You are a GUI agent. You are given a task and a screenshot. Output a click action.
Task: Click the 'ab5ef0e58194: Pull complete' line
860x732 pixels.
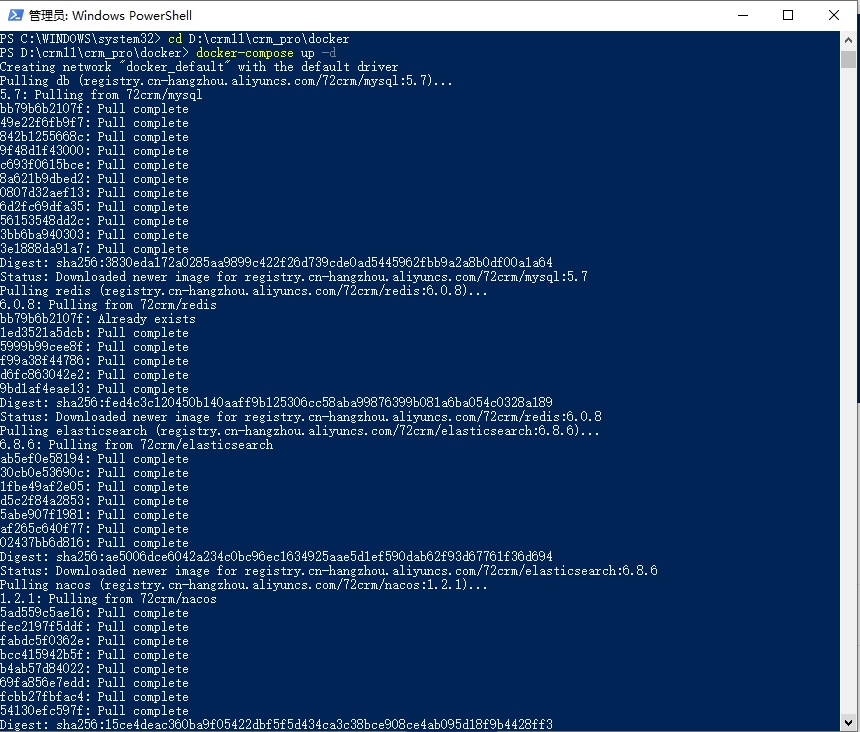(94, 459)
